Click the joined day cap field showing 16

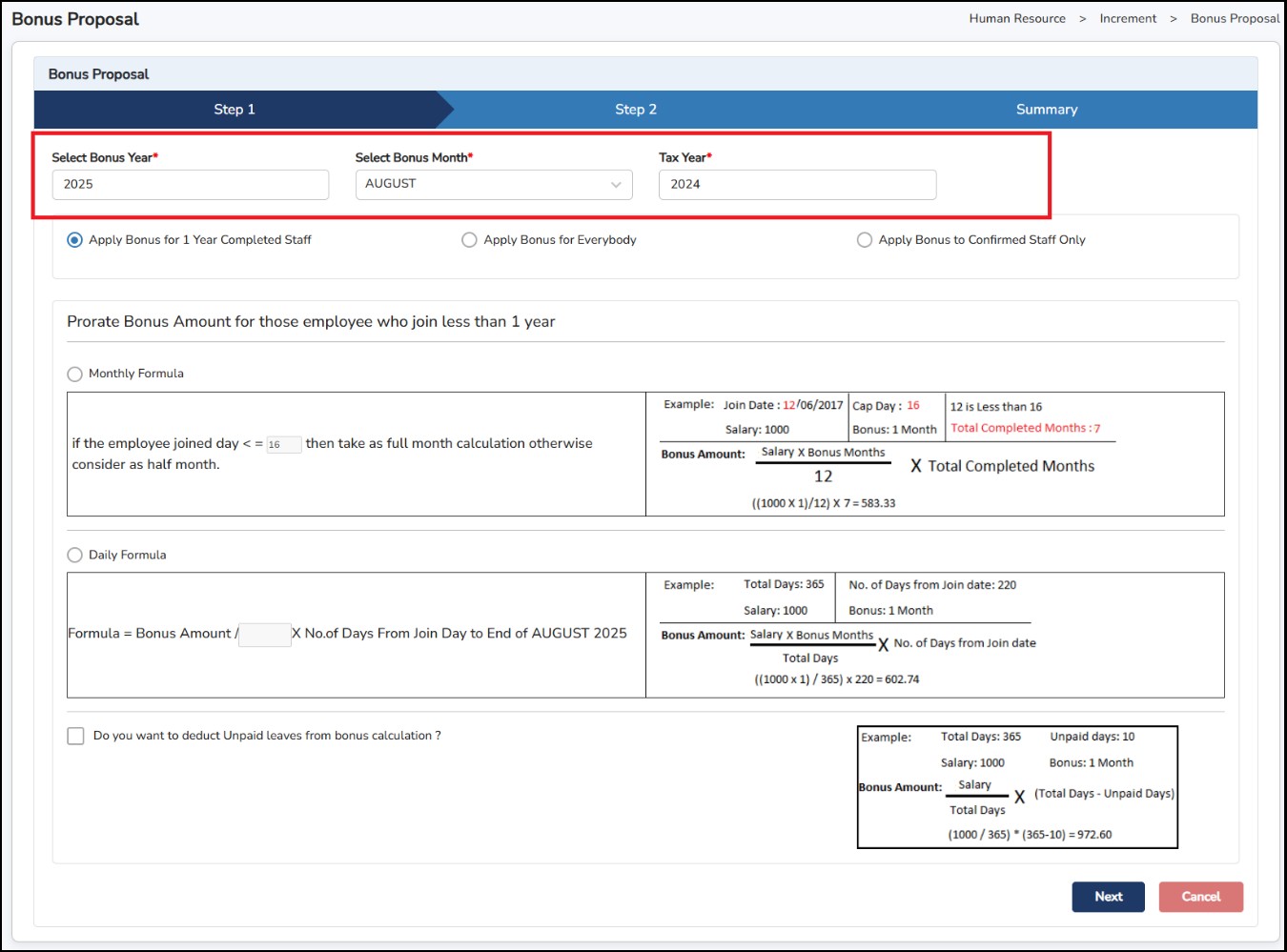[283, 445]
